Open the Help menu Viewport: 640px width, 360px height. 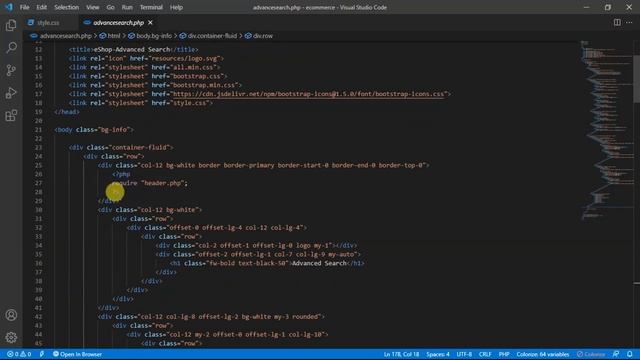176,7
